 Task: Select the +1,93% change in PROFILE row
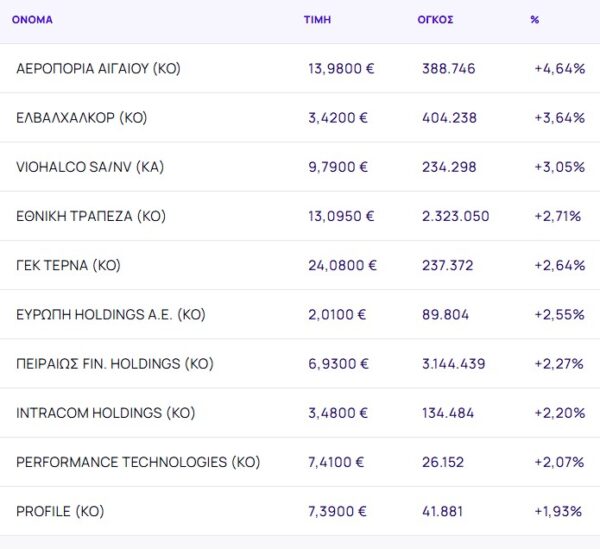click(x=559, y=511)
